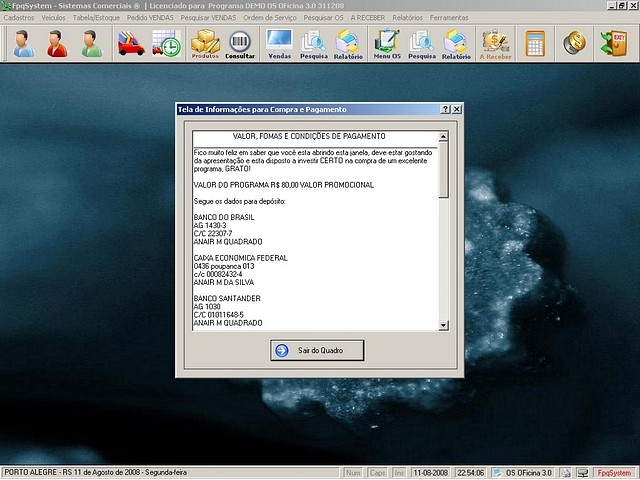
Task: Click the FpqSystem label in status bar
Action: tap(614, 473)
